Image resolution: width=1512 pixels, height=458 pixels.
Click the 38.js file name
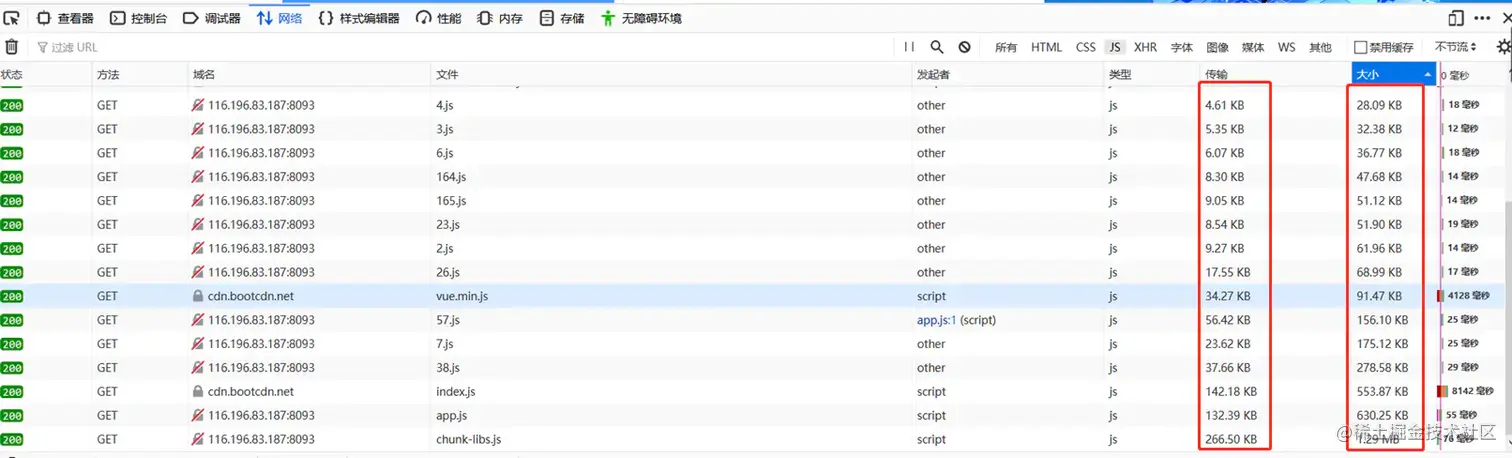point(448,368)
